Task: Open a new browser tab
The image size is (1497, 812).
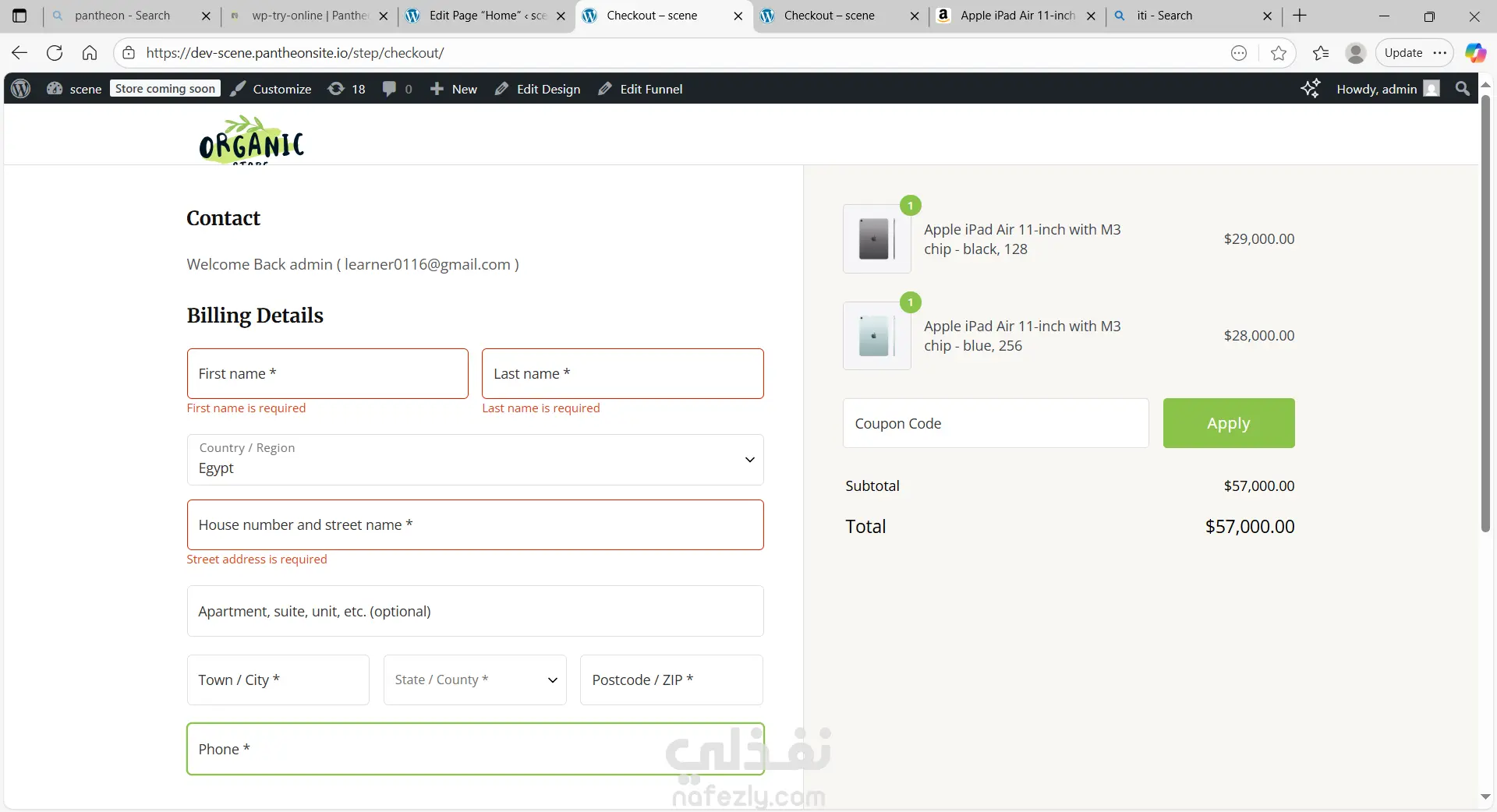Action: [x=1300, y=16]
